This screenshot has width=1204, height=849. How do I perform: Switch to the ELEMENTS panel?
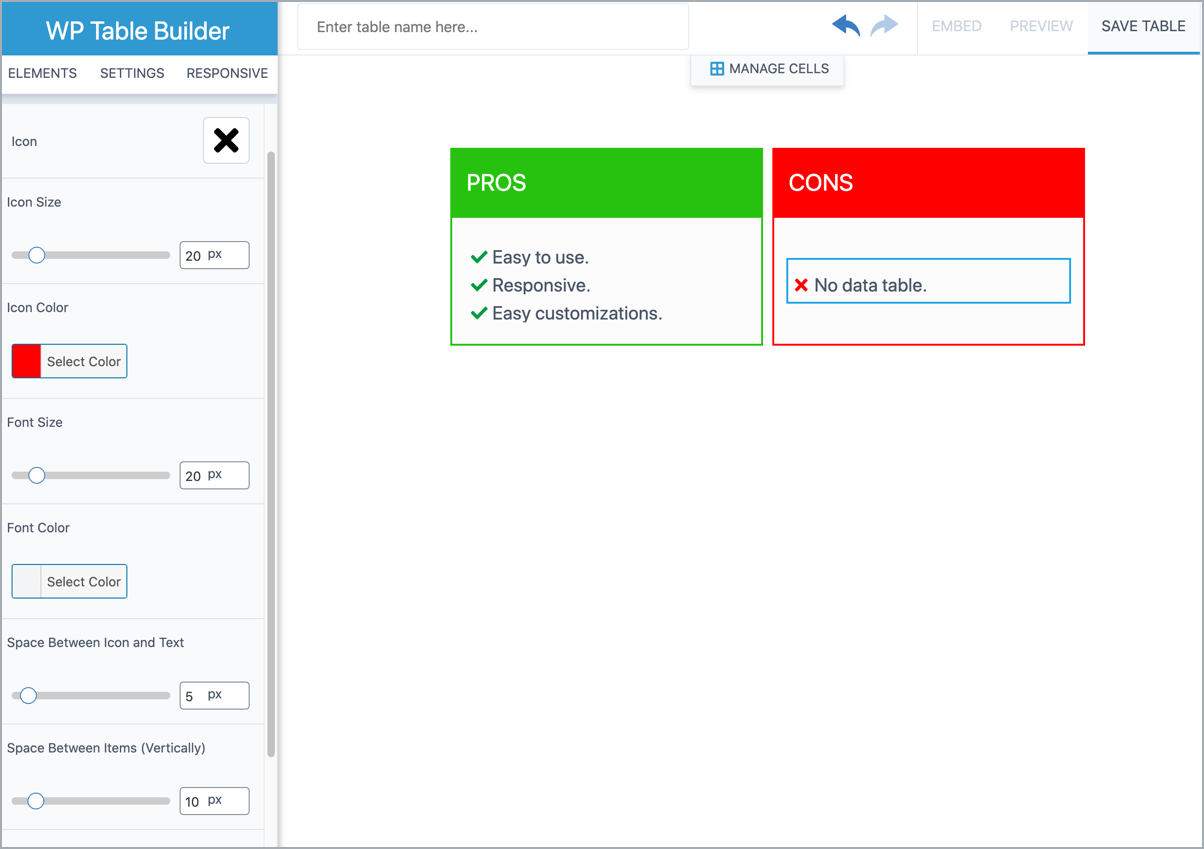[42, 73]
